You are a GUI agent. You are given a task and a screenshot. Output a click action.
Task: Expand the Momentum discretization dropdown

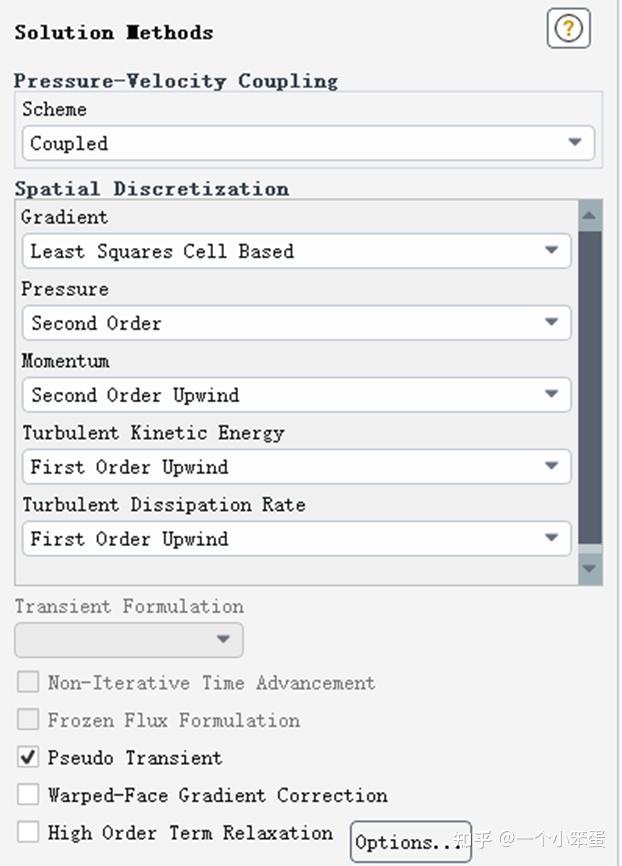552,395
